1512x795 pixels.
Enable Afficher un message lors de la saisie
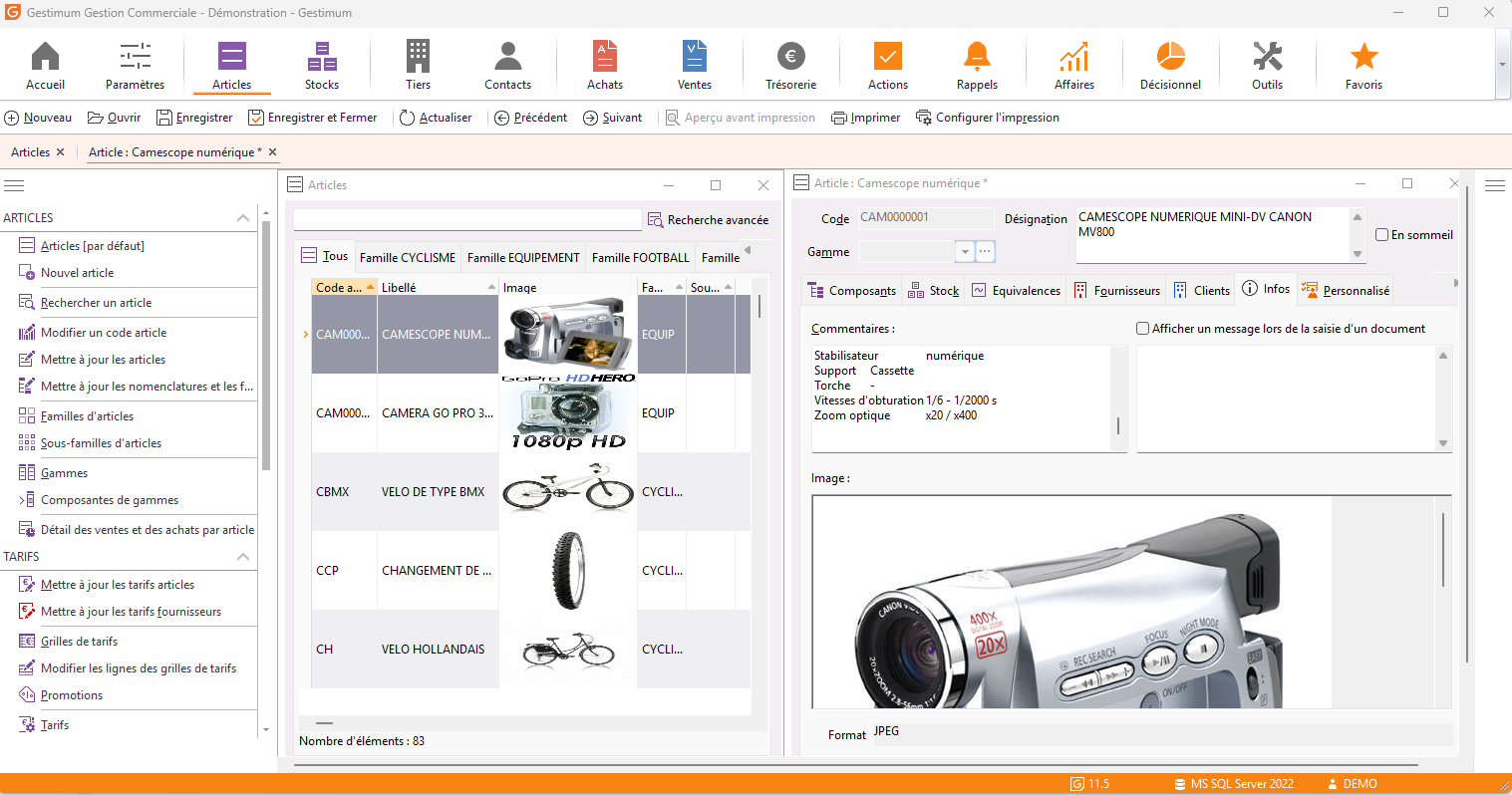pos(1143,328)
